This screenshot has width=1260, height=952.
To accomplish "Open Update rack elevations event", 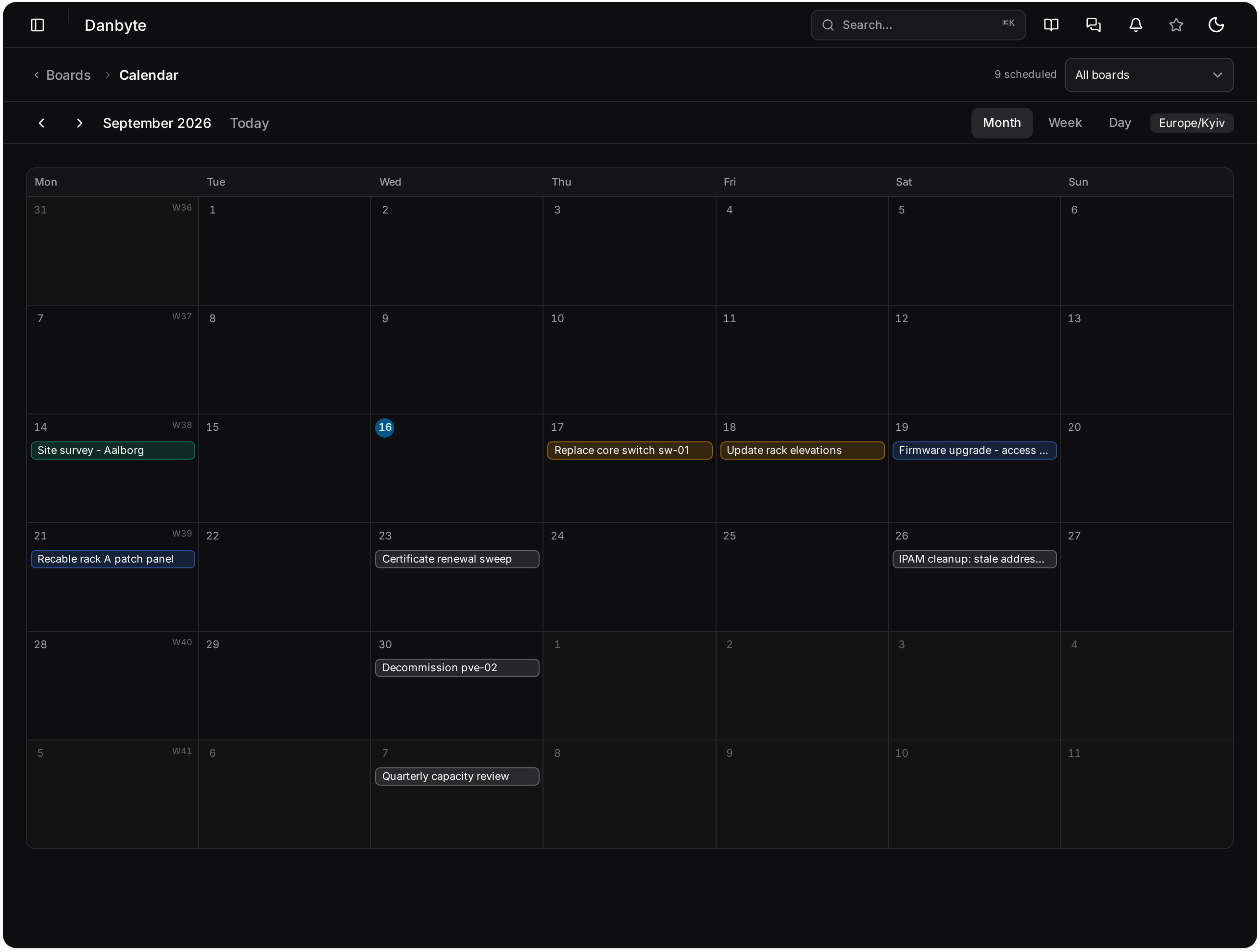I will 802,450.
